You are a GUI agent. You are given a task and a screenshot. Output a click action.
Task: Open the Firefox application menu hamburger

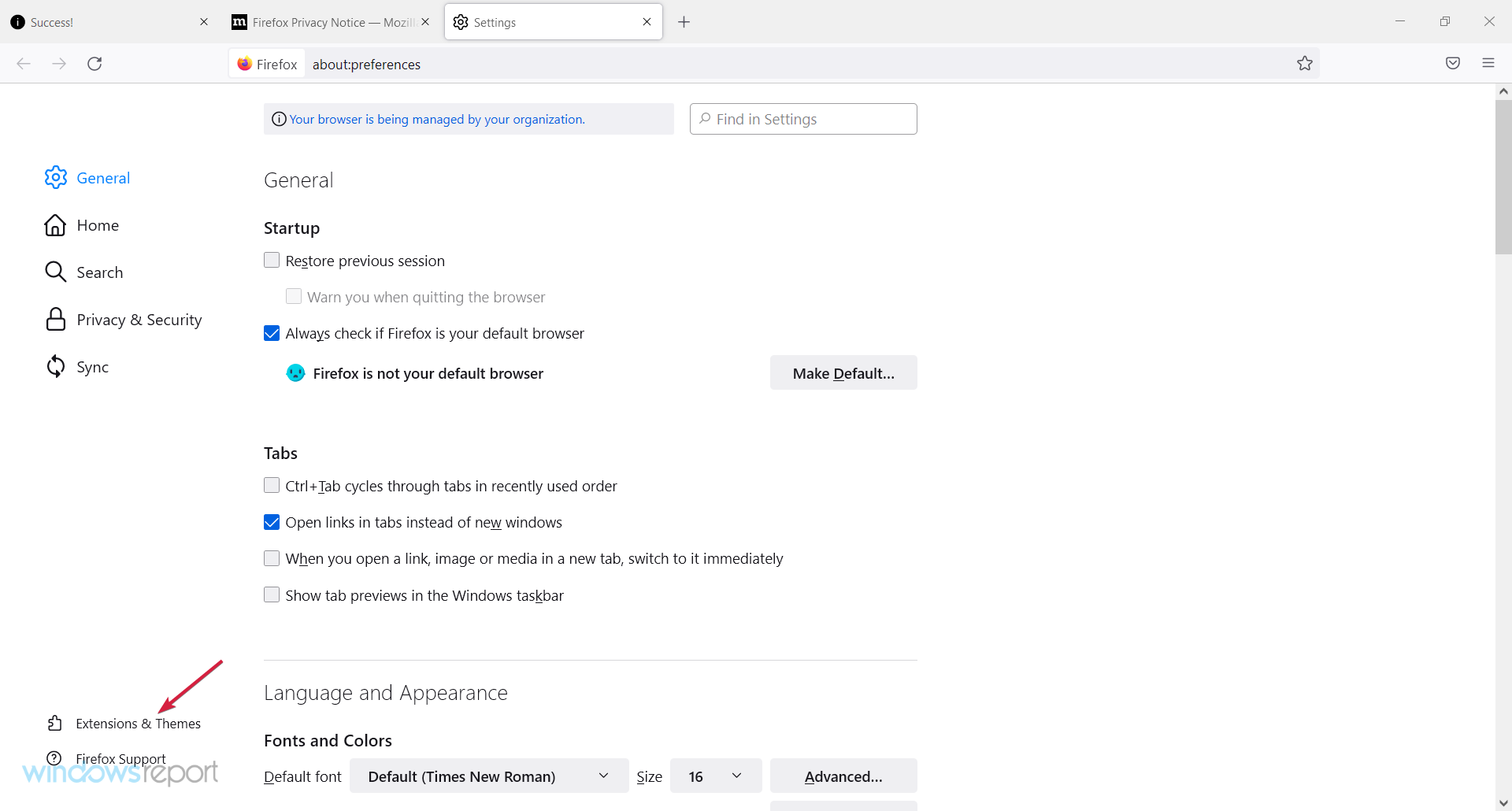[1489, 63]
